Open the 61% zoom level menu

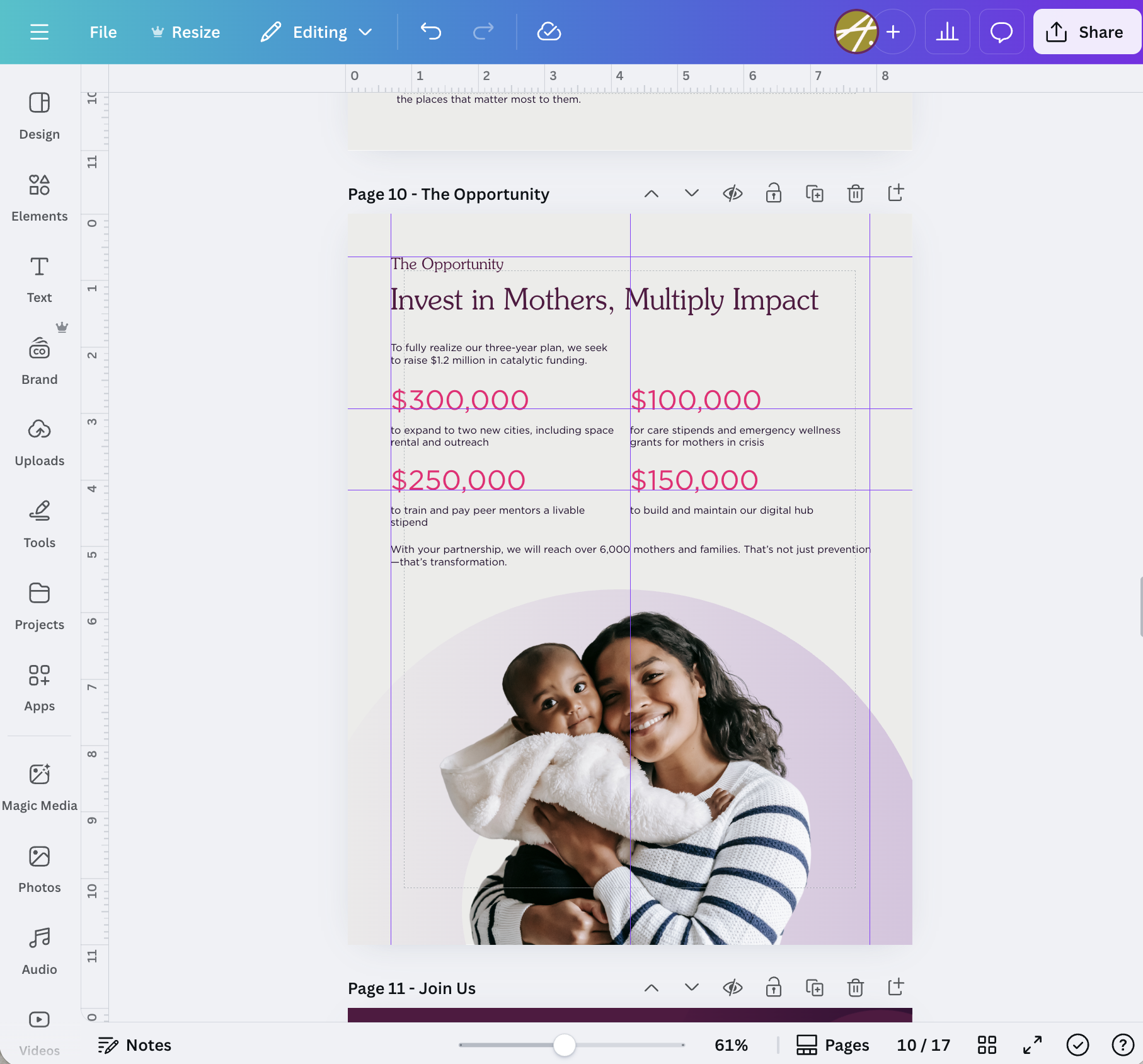[x=731, y=1045]
